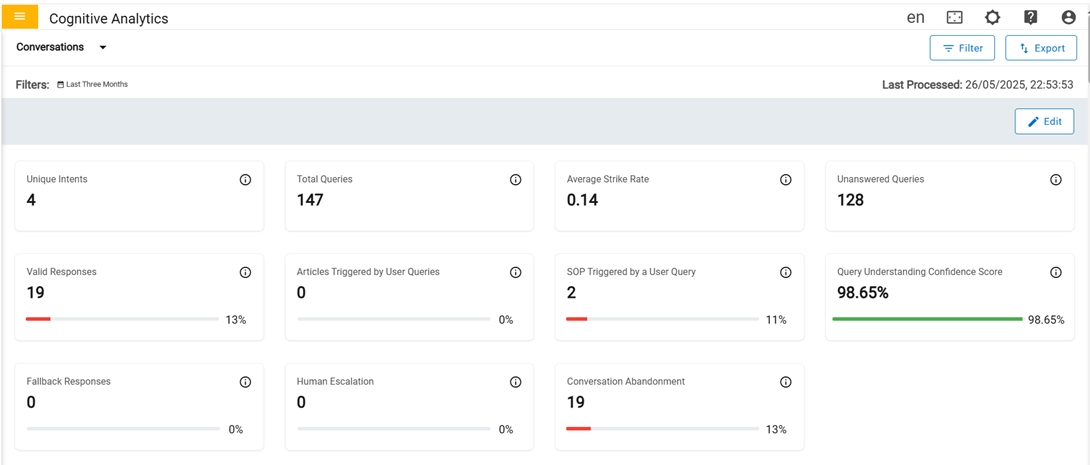Open the hamburger navigation menu

pos(20,17)
